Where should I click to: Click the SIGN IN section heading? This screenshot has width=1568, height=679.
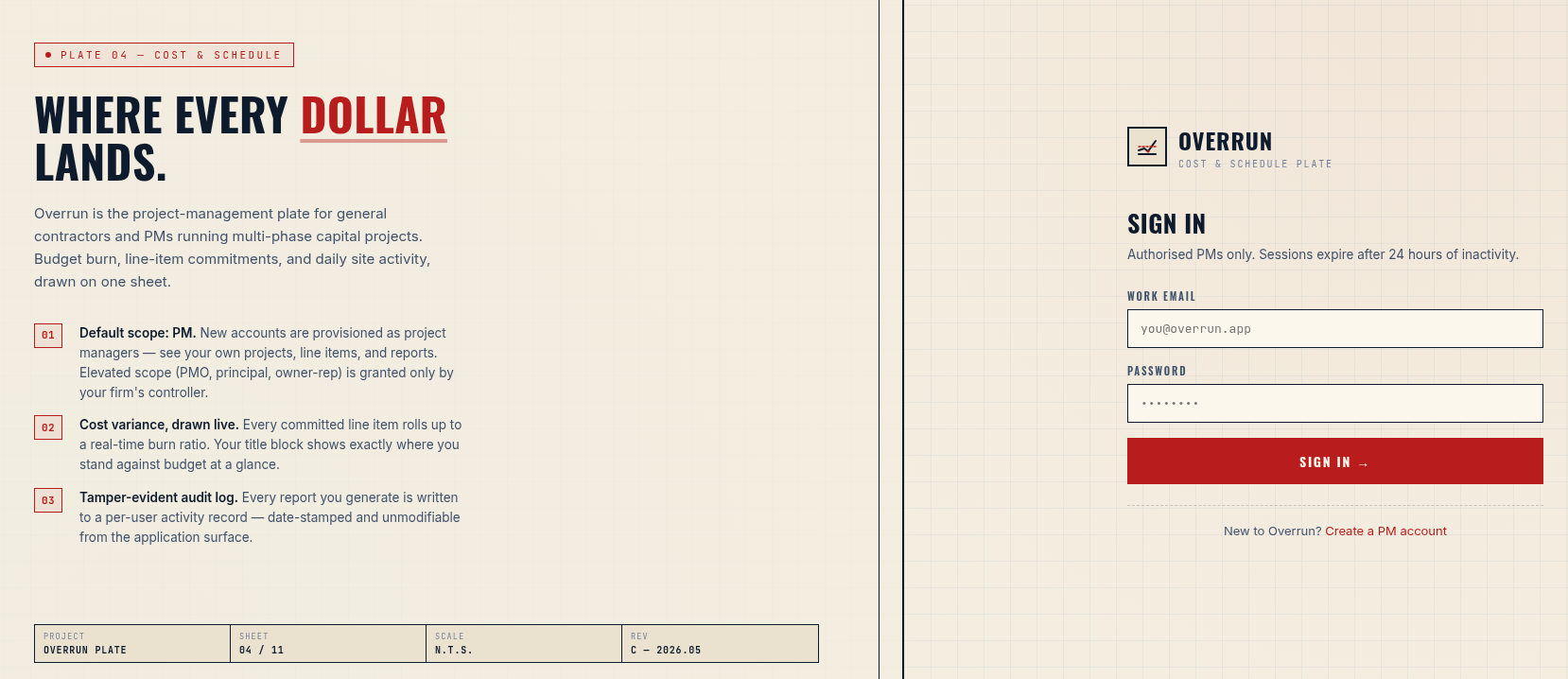click(1166, 224)
